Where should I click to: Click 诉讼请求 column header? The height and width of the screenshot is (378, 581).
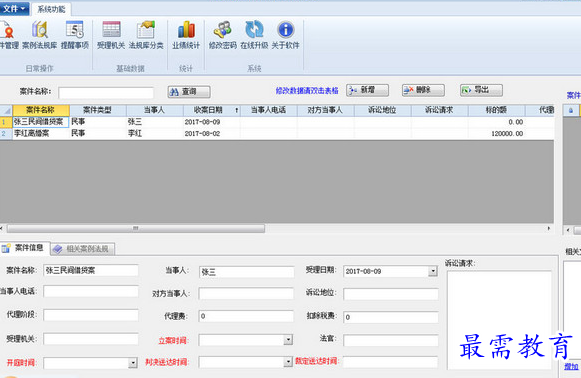[439, 110]
